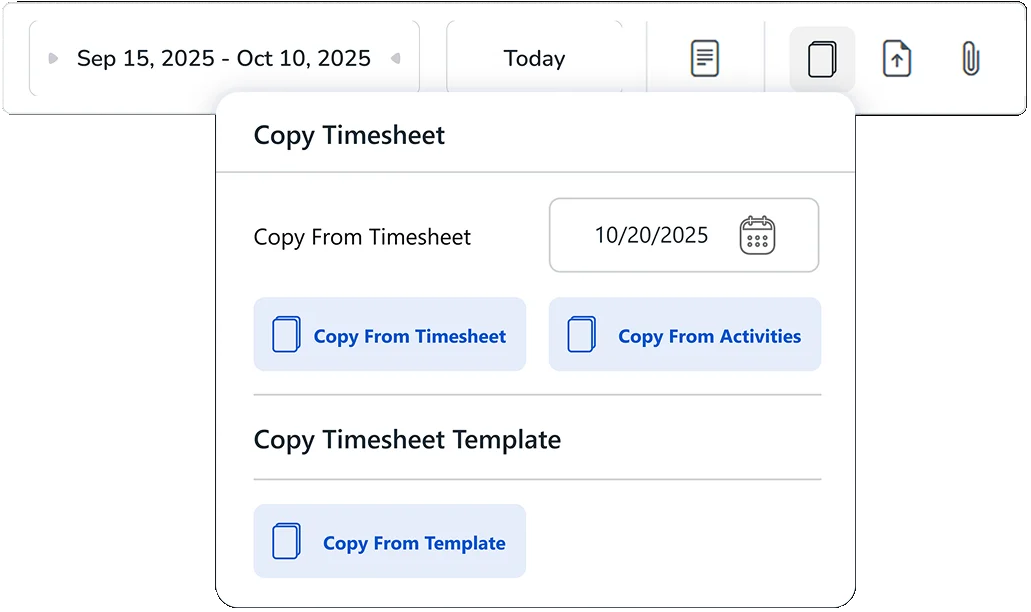Toggle the Copy Timesheet toolbar icon
This screenshot has height=612, width=1031.
(822, 59)
